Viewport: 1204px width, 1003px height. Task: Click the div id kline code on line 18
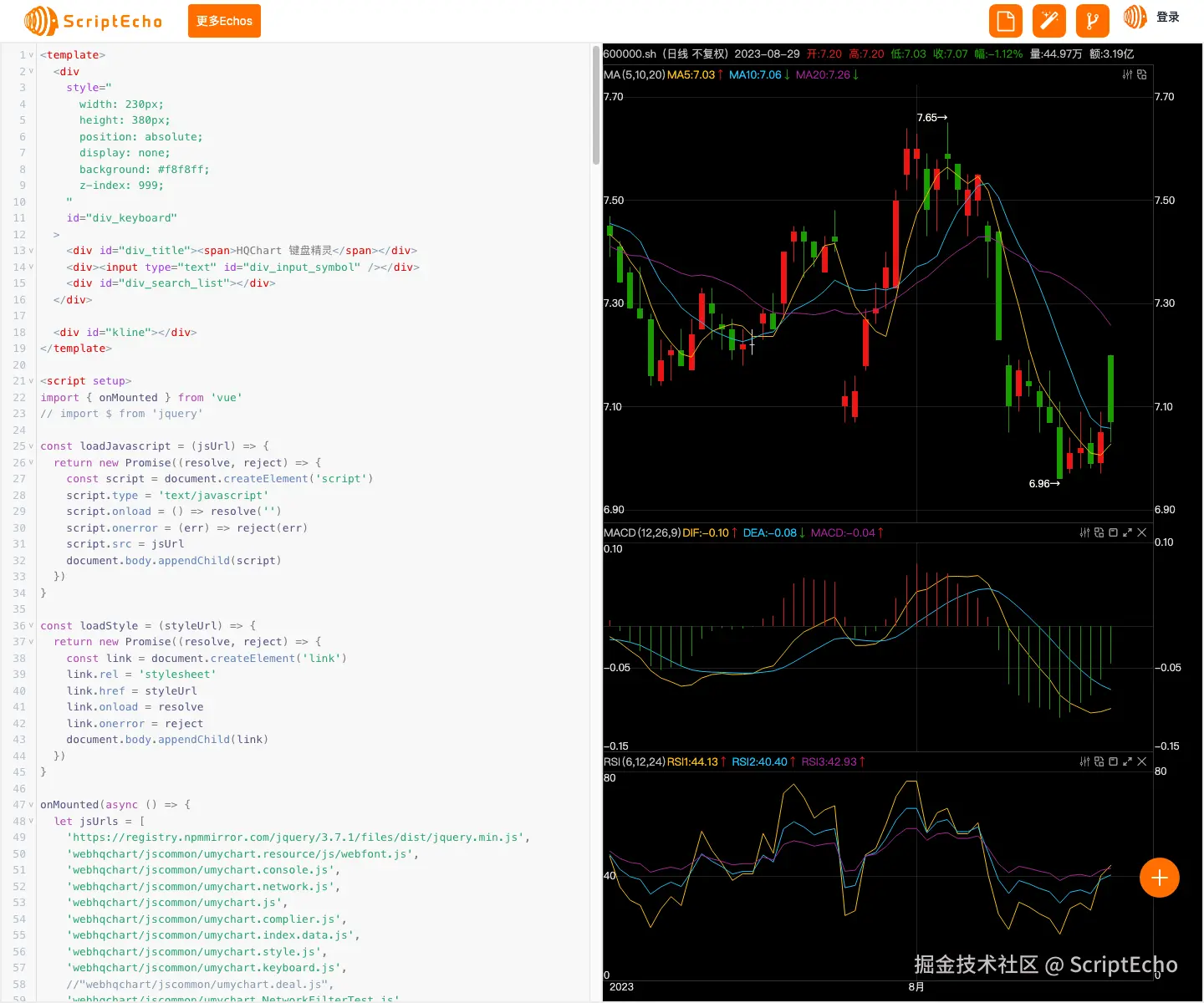point(125,333)
